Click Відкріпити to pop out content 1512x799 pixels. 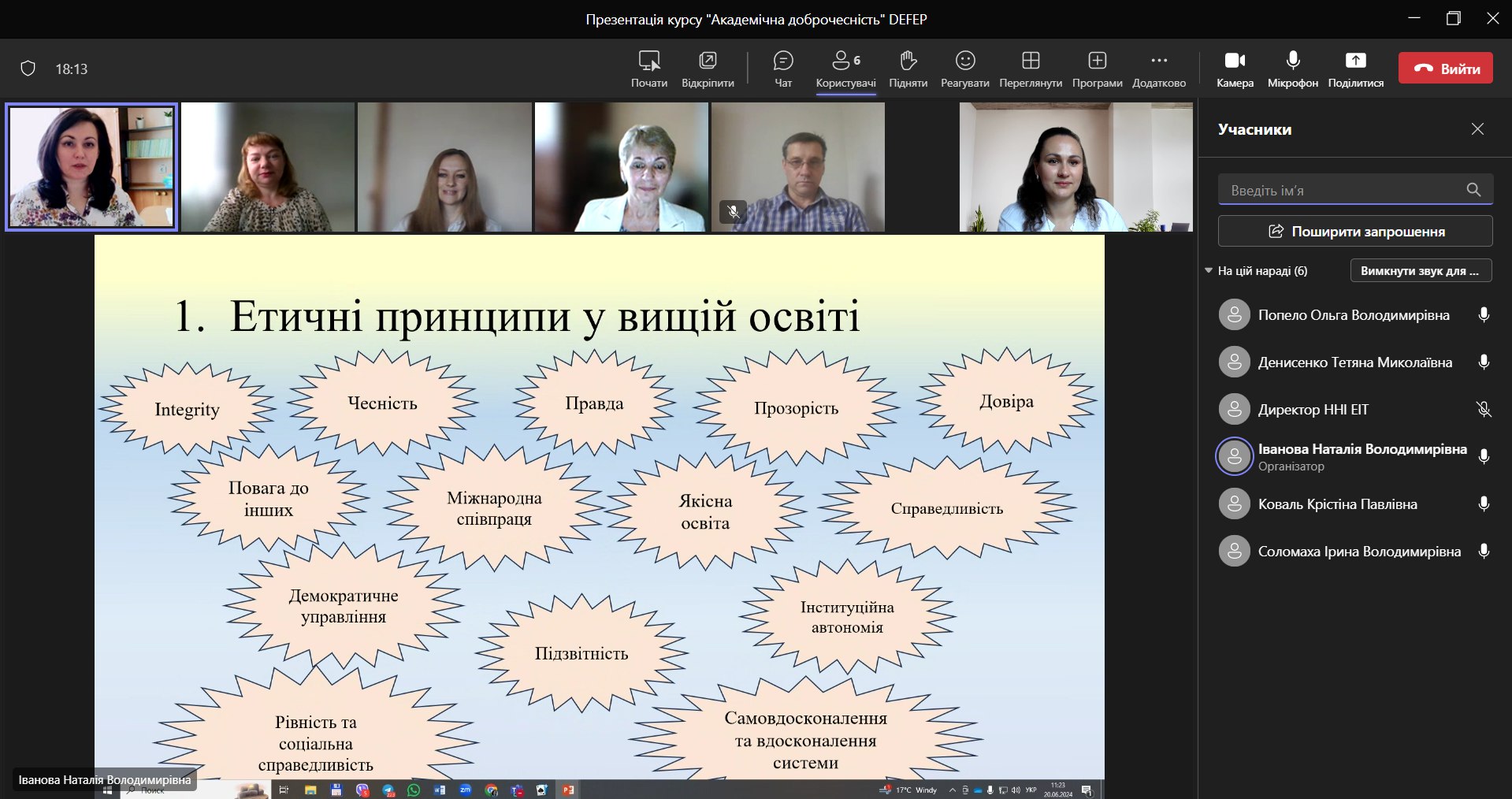708,69
